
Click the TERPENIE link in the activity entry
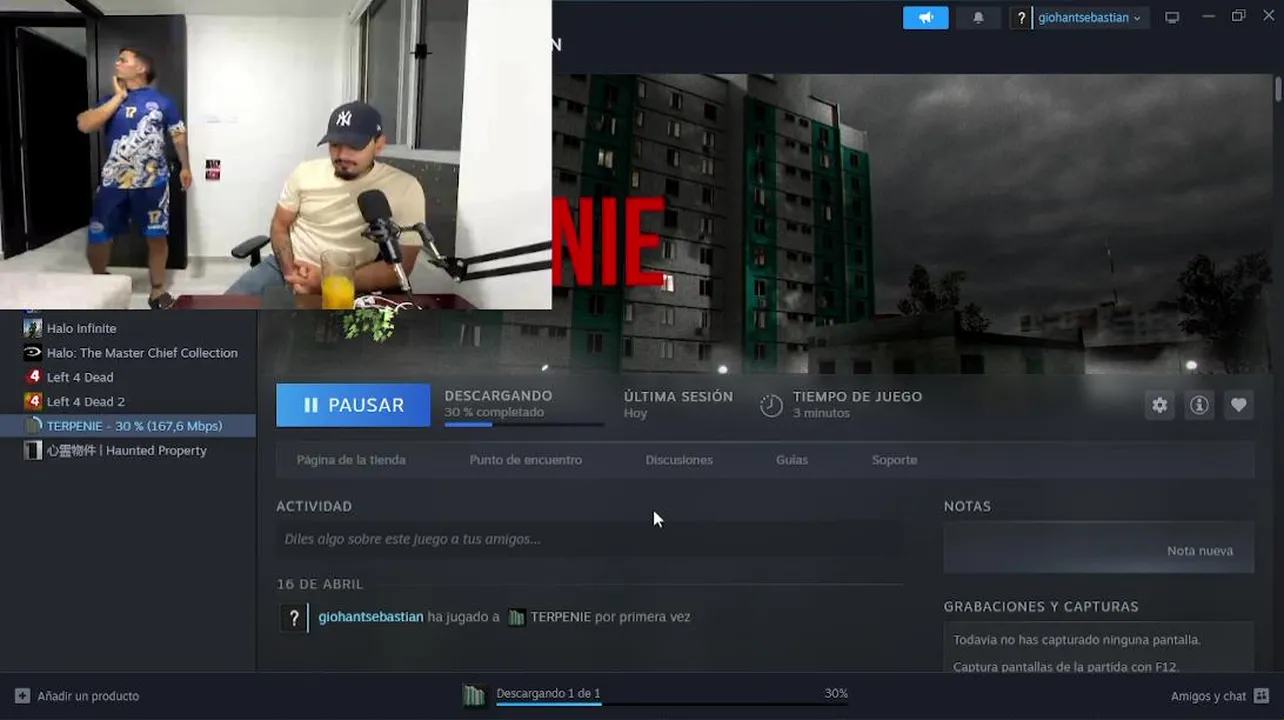(x=561, y=617)
